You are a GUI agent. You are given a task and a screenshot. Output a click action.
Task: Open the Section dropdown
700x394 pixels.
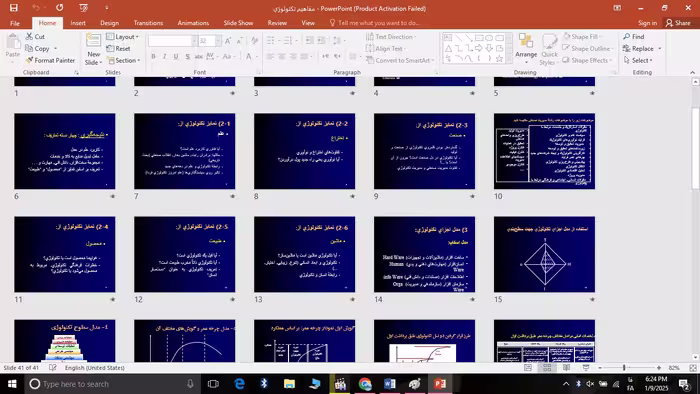coord(124,60)
